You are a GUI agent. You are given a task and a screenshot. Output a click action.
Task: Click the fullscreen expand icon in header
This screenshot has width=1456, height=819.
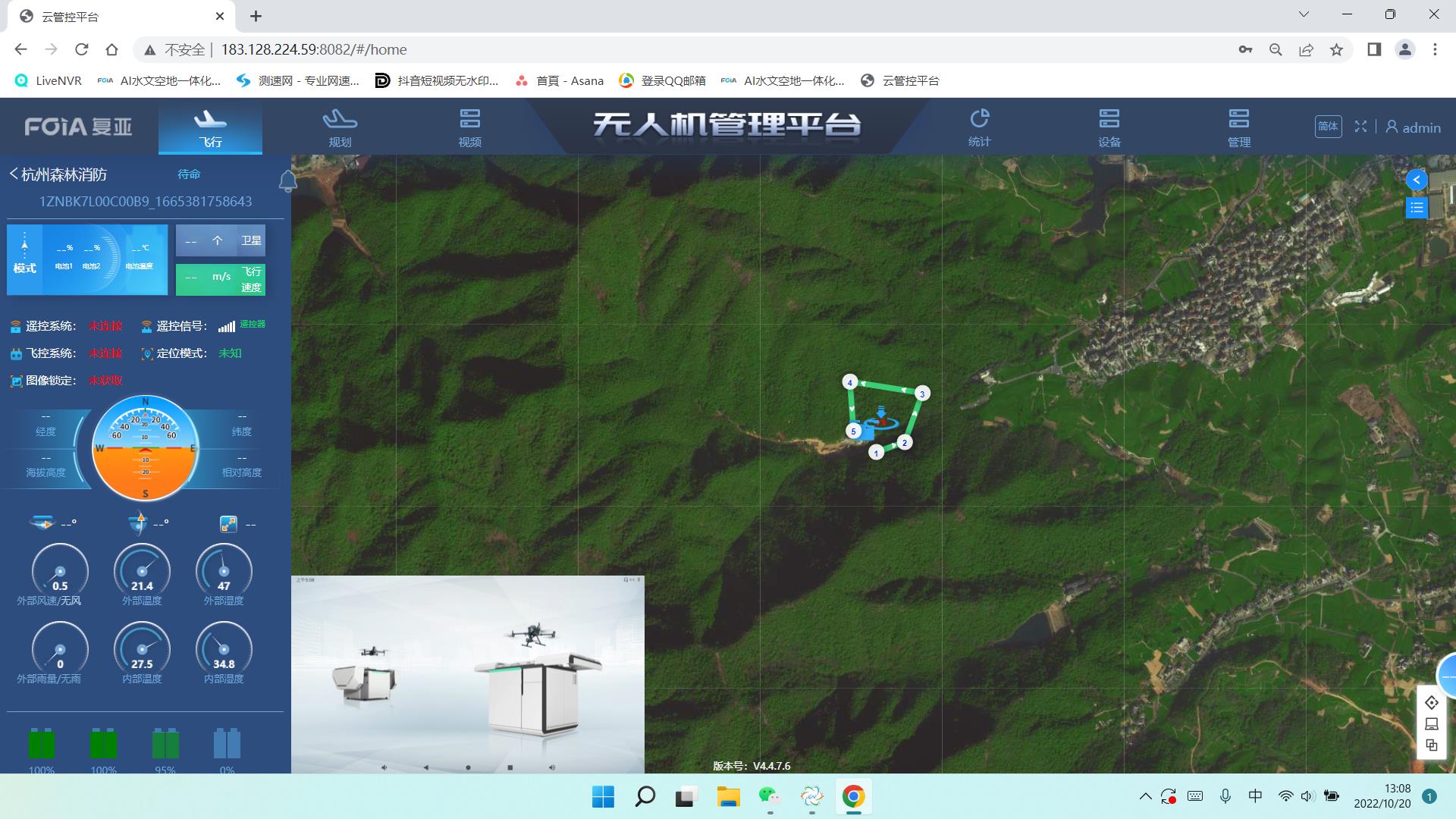click(x=1360, y=127)
